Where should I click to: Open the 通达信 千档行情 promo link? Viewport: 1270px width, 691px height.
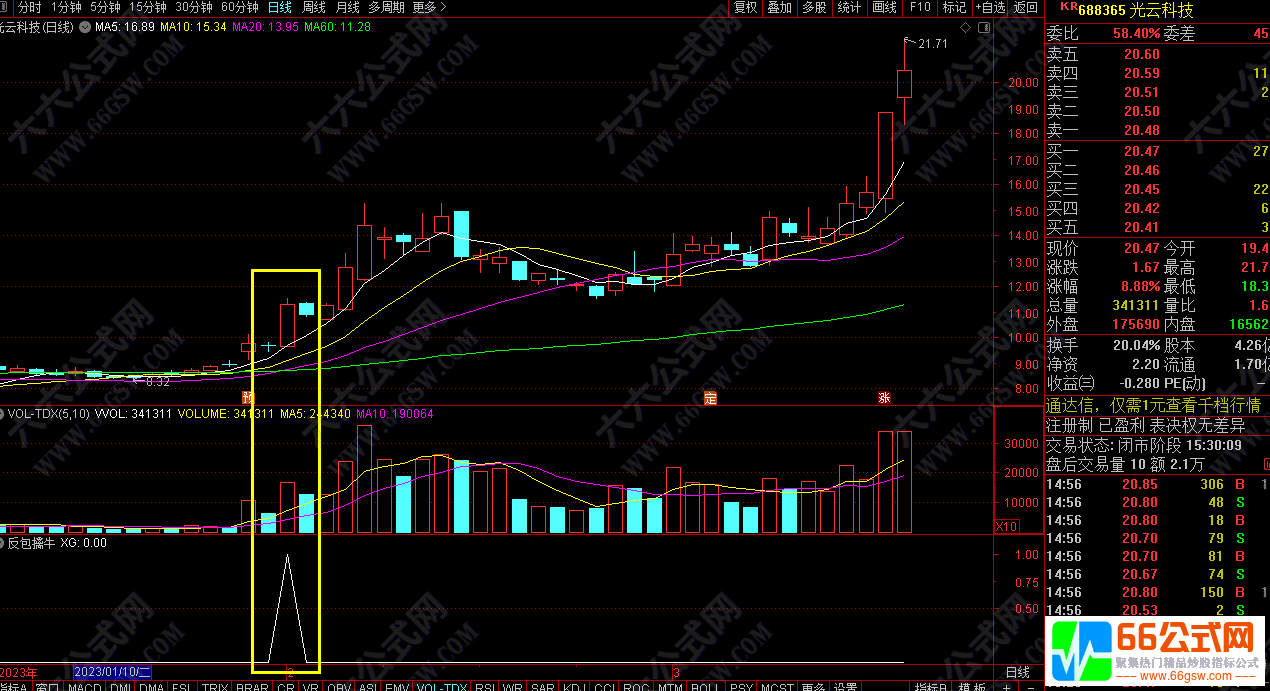[1153, 405]
